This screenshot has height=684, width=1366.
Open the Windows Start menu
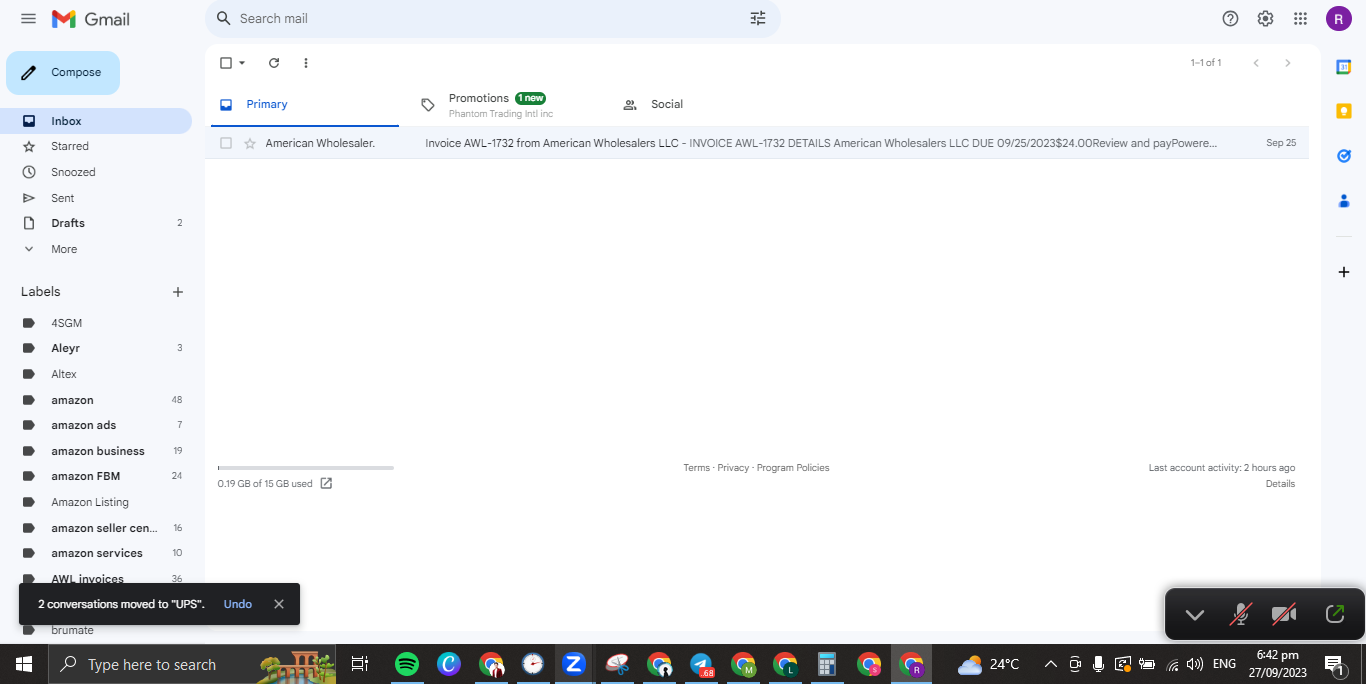(24, 664)
